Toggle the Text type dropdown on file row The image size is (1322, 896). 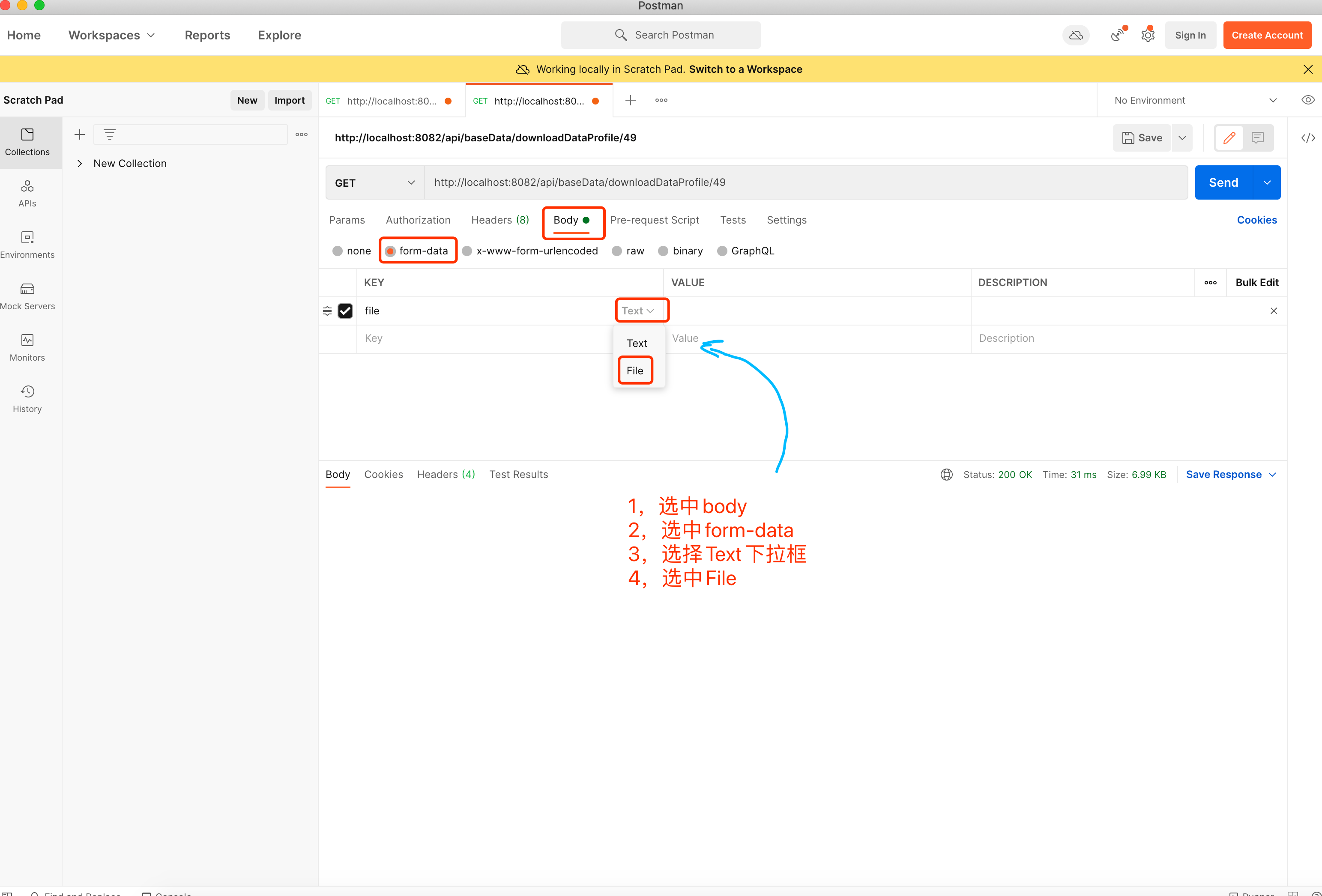click(x=638, y=311)
